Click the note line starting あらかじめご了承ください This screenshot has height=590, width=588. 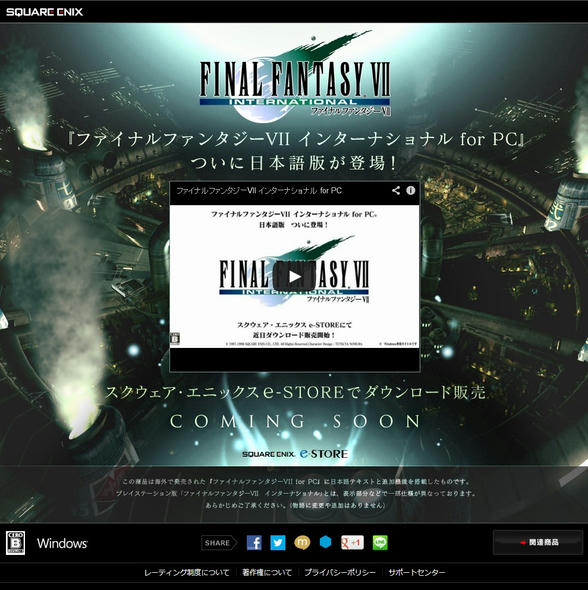click(296, 505)
